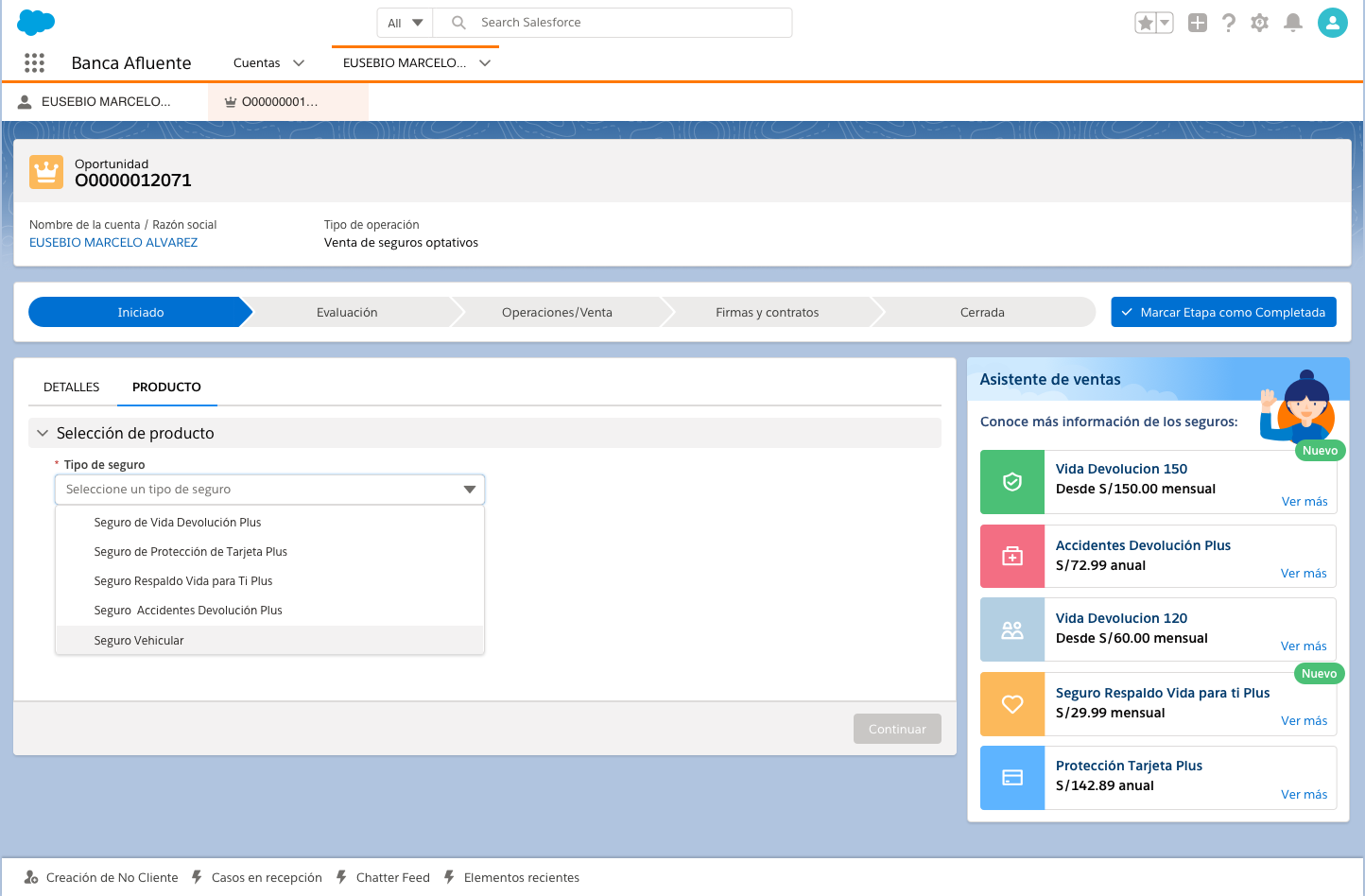Open the notifications bell
The image size is (1365, 896).
pos(1293,23)
